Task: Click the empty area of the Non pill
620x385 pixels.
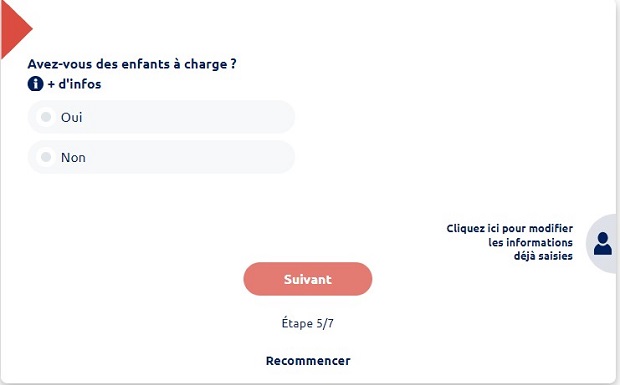Action: pos(188,157)
